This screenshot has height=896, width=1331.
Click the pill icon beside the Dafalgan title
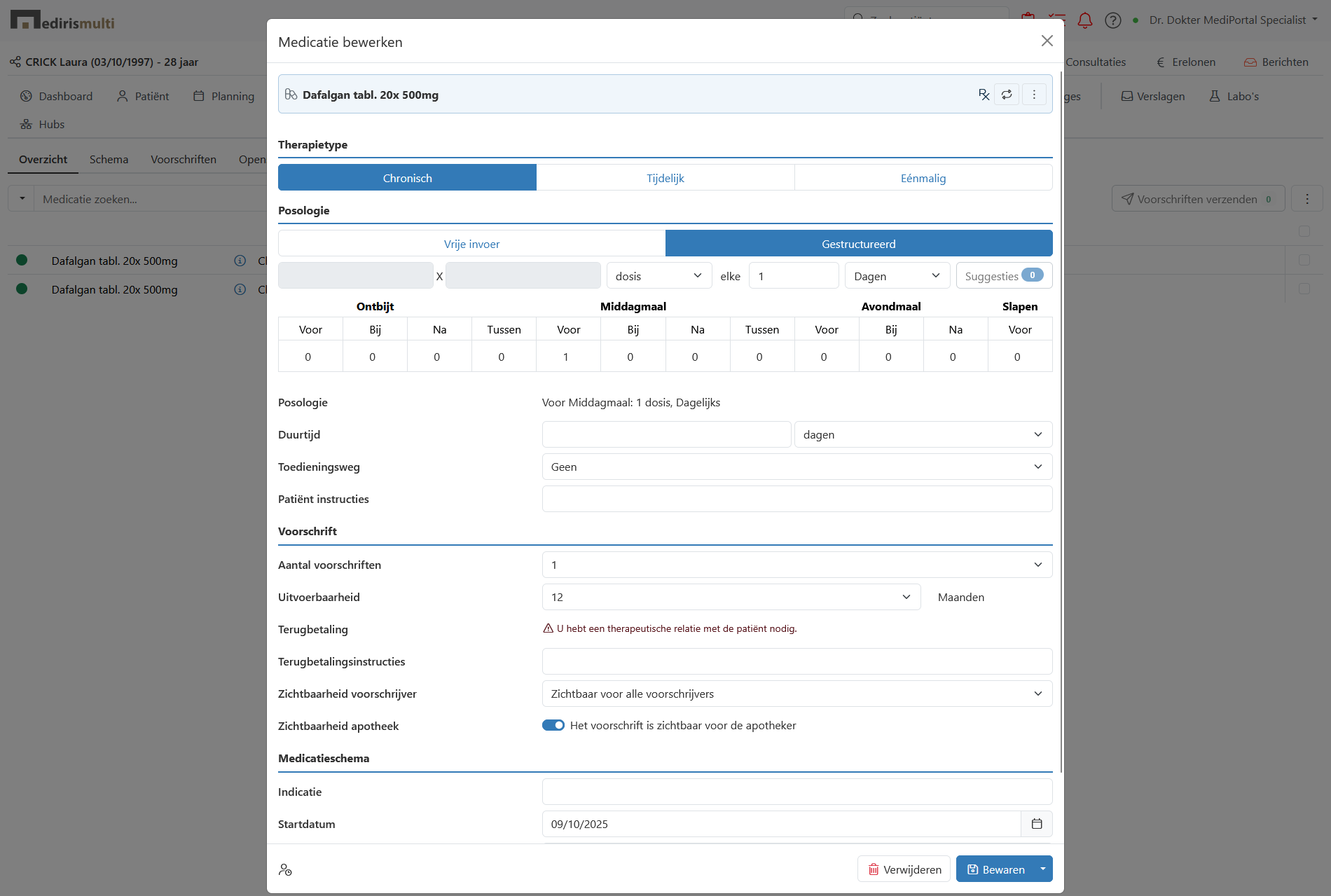pos(291,94)
